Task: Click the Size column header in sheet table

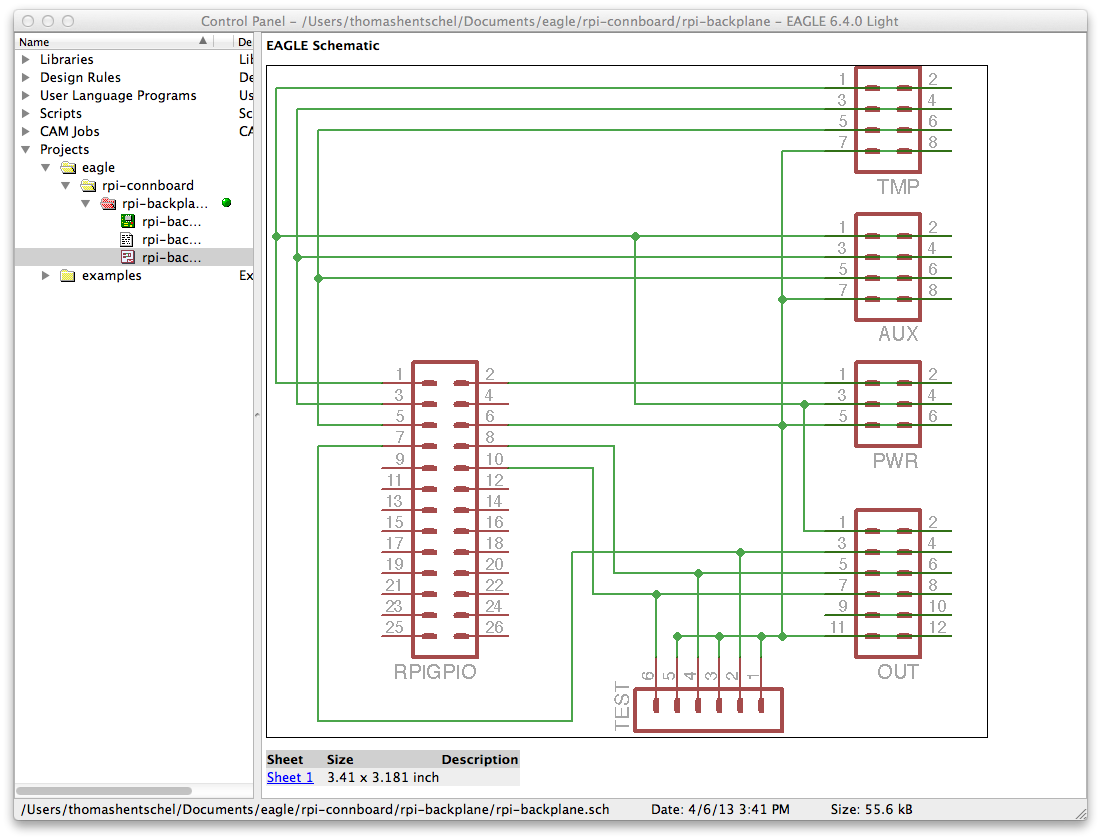Action: (340, 759)
